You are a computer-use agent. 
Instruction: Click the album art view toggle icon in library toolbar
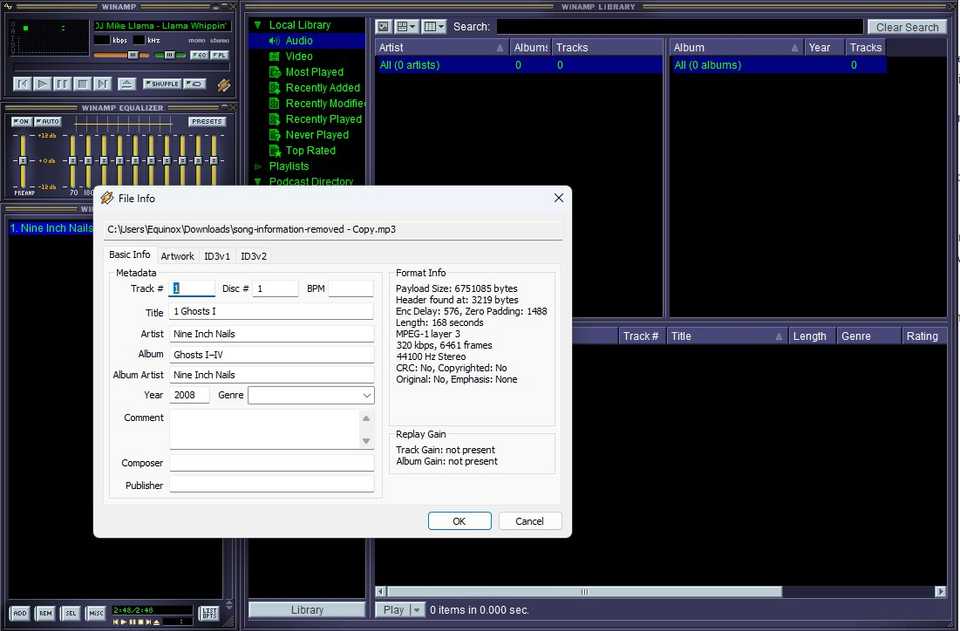(x=383, y=26)
